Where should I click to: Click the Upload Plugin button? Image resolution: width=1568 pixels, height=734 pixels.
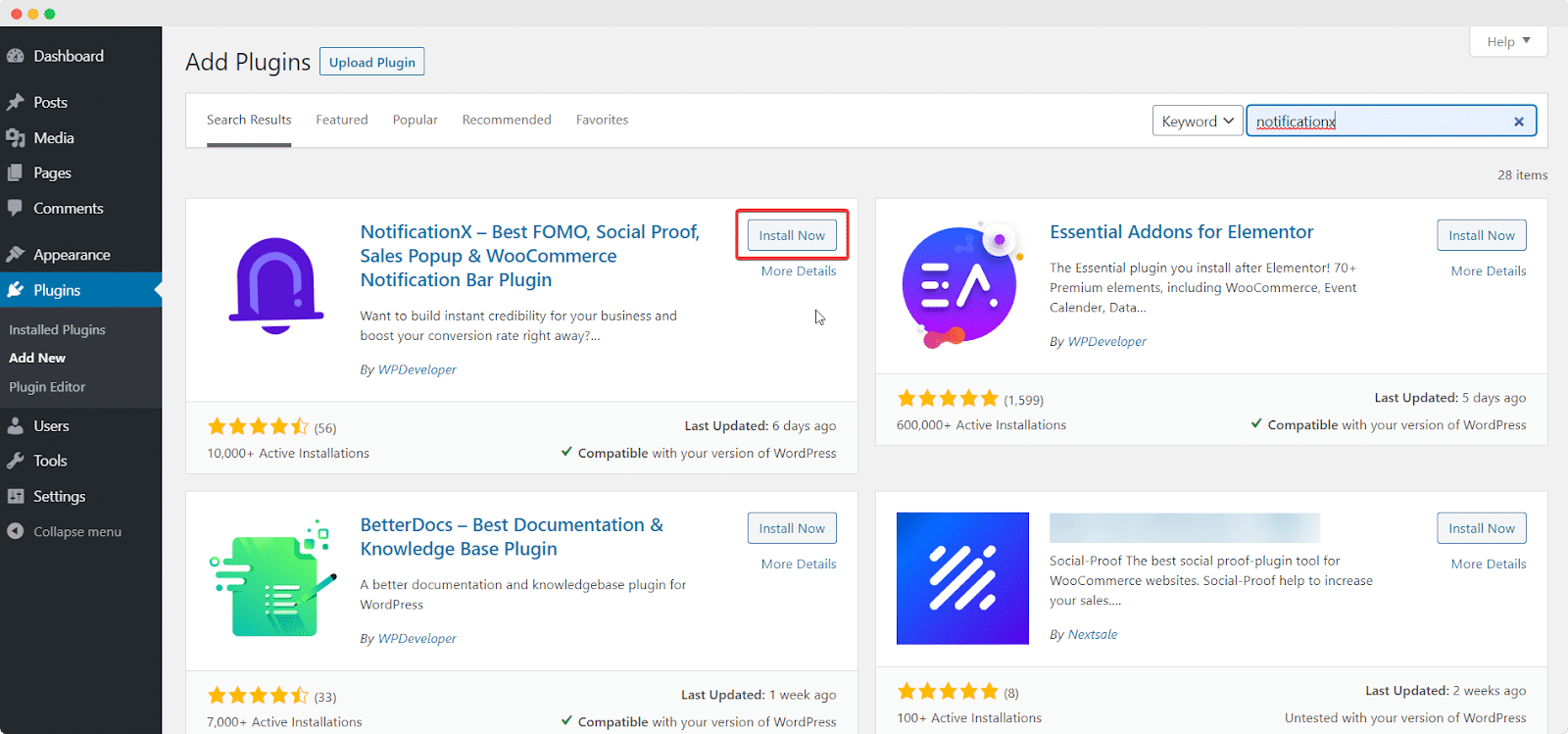point(372,62)
